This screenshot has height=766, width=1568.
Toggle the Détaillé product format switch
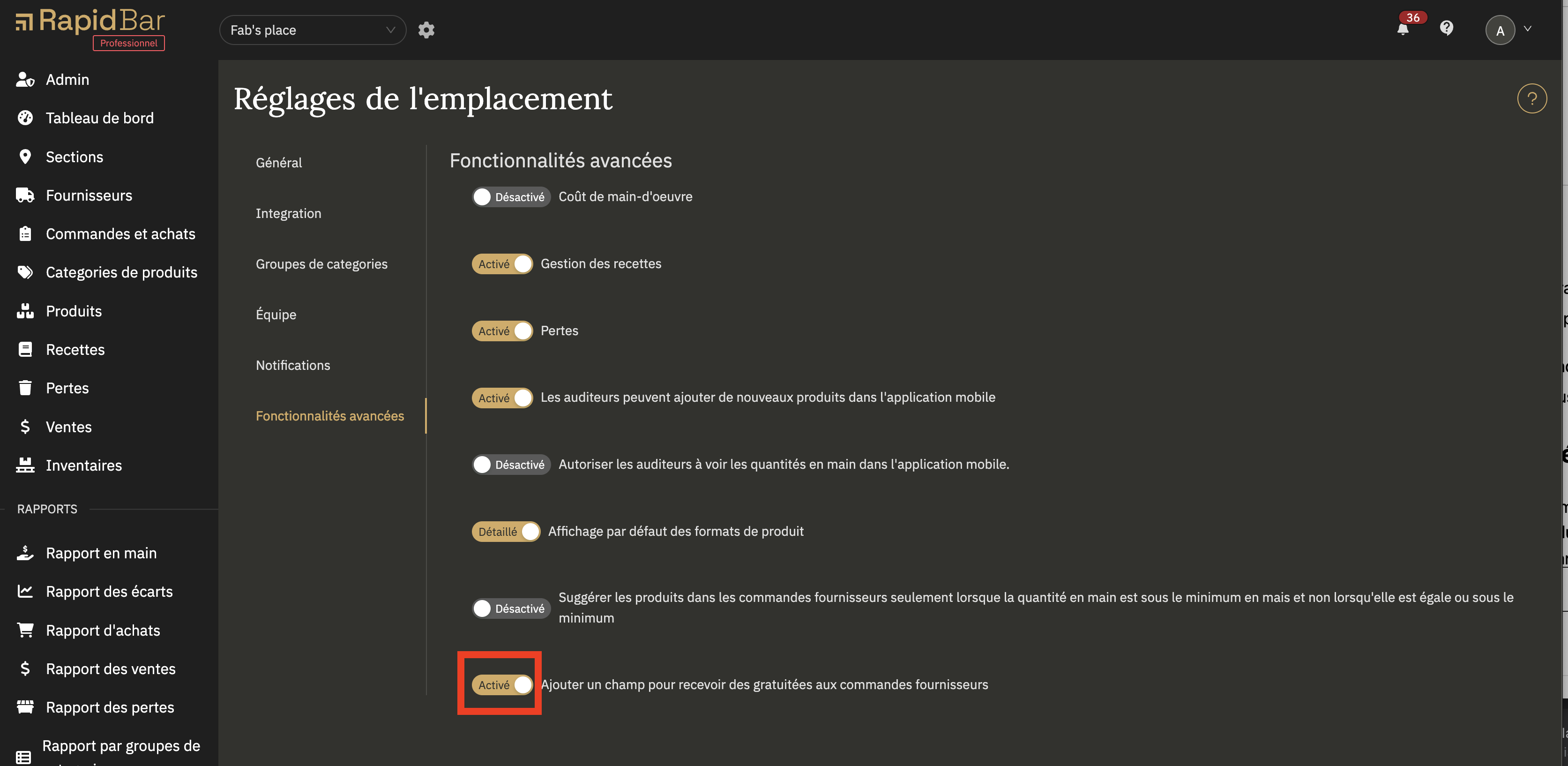506,532
